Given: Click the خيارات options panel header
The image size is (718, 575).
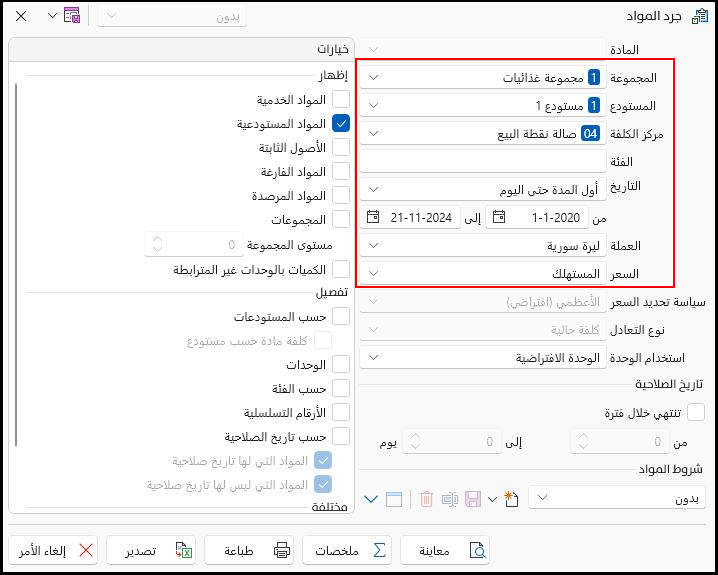Looking at the screenshot, I should point(180,49).
